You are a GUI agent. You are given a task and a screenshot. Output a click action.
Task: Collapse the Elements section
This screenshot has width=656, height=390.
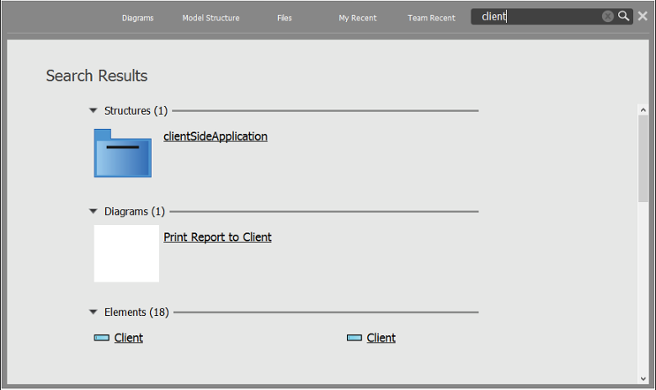tap(93, 312)
